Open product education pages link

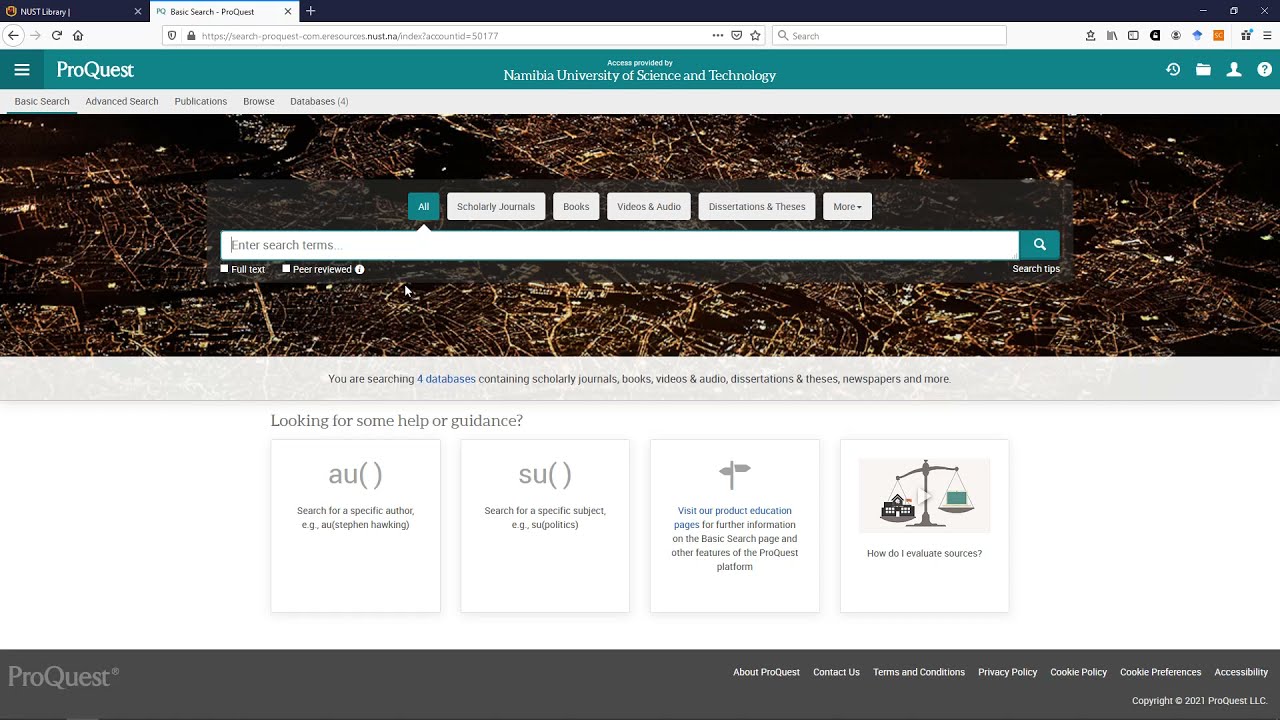735,517
